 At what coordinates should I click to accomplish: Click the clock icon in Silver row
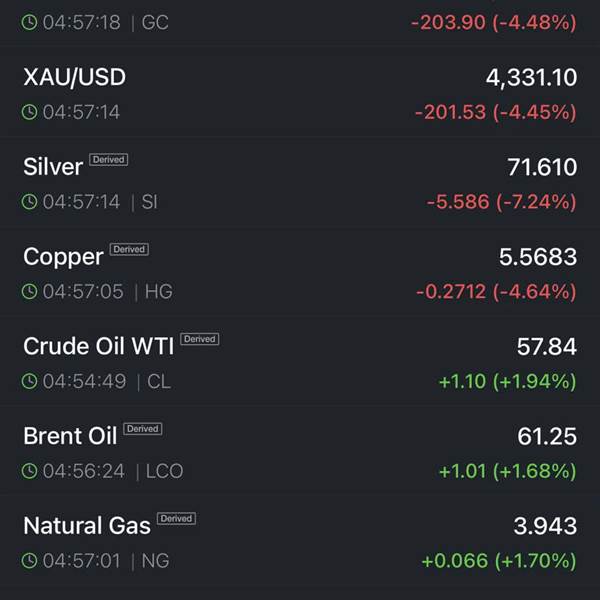click(x=30, y=202)
